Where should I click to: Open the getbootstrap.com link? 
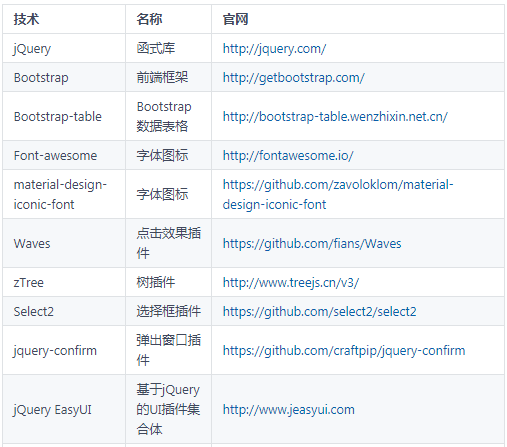(x=293, y=78)
